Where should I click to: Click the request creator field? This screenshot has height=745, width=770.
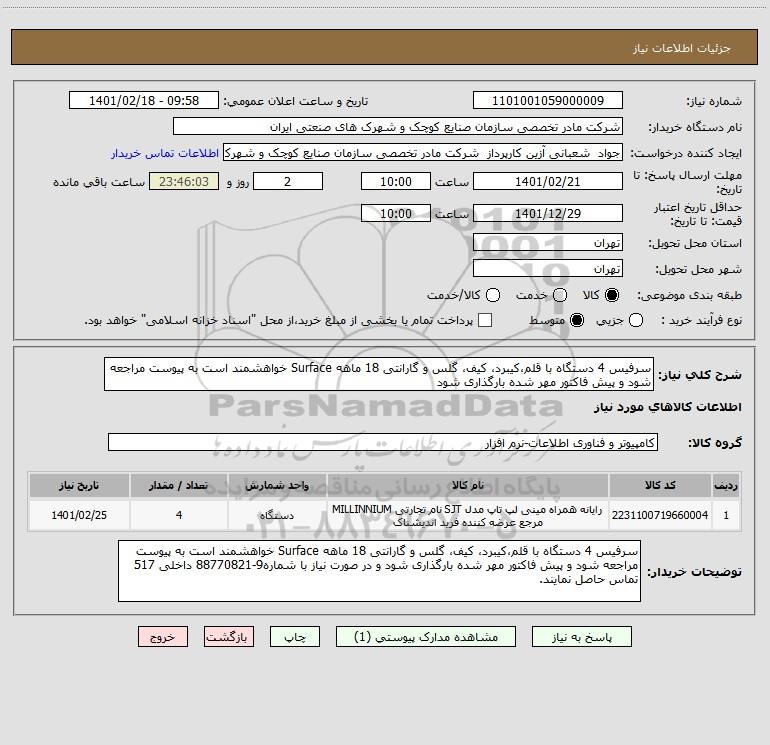[x=423, y=153]
